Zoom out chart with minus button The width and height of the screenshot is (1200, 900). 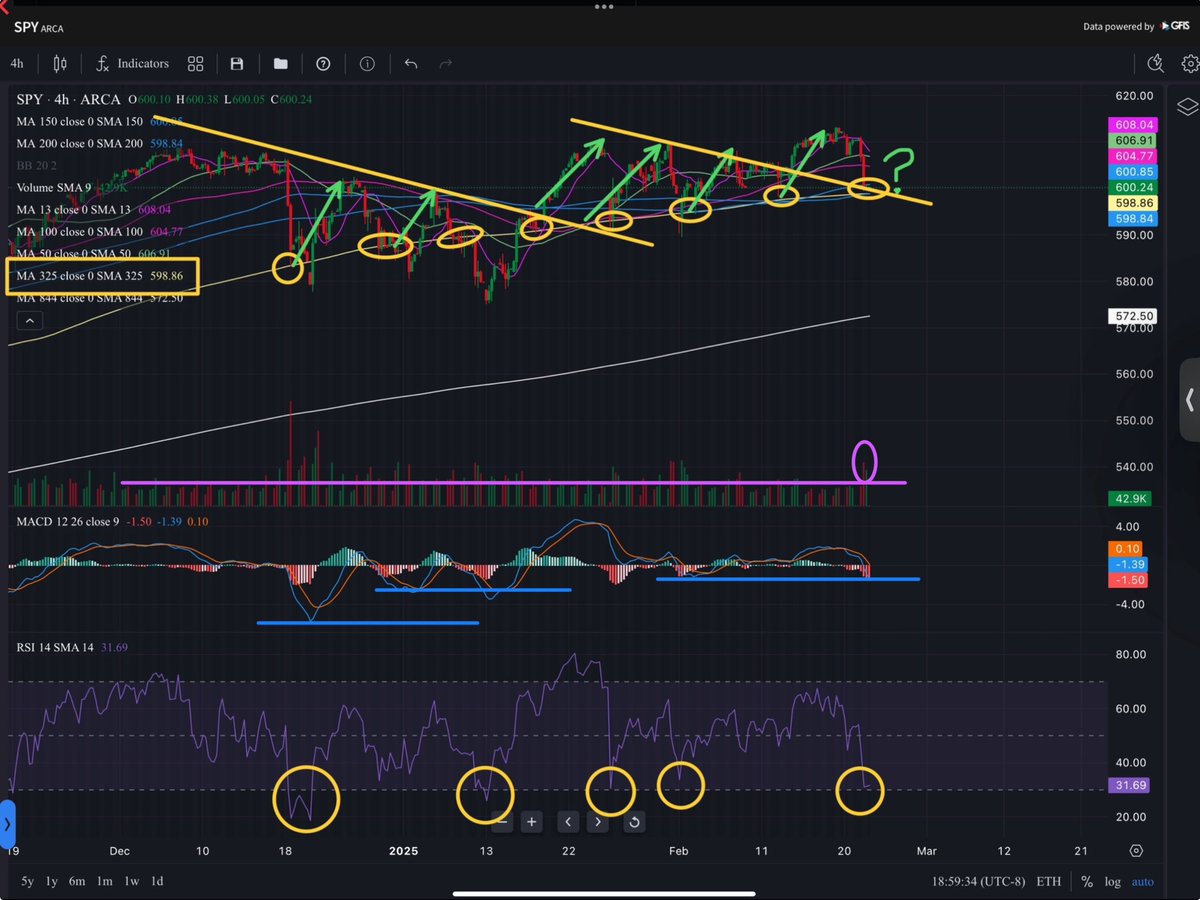[x=501, y=822]
